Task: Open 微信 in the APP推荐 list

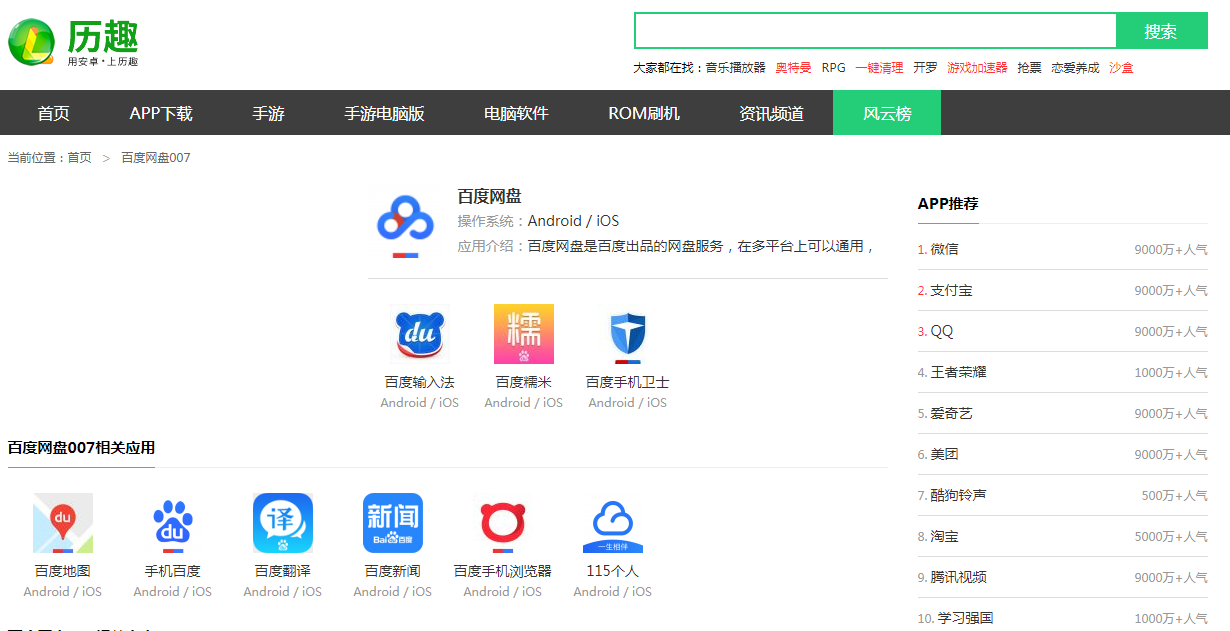Action: click(x=944, y=249)
